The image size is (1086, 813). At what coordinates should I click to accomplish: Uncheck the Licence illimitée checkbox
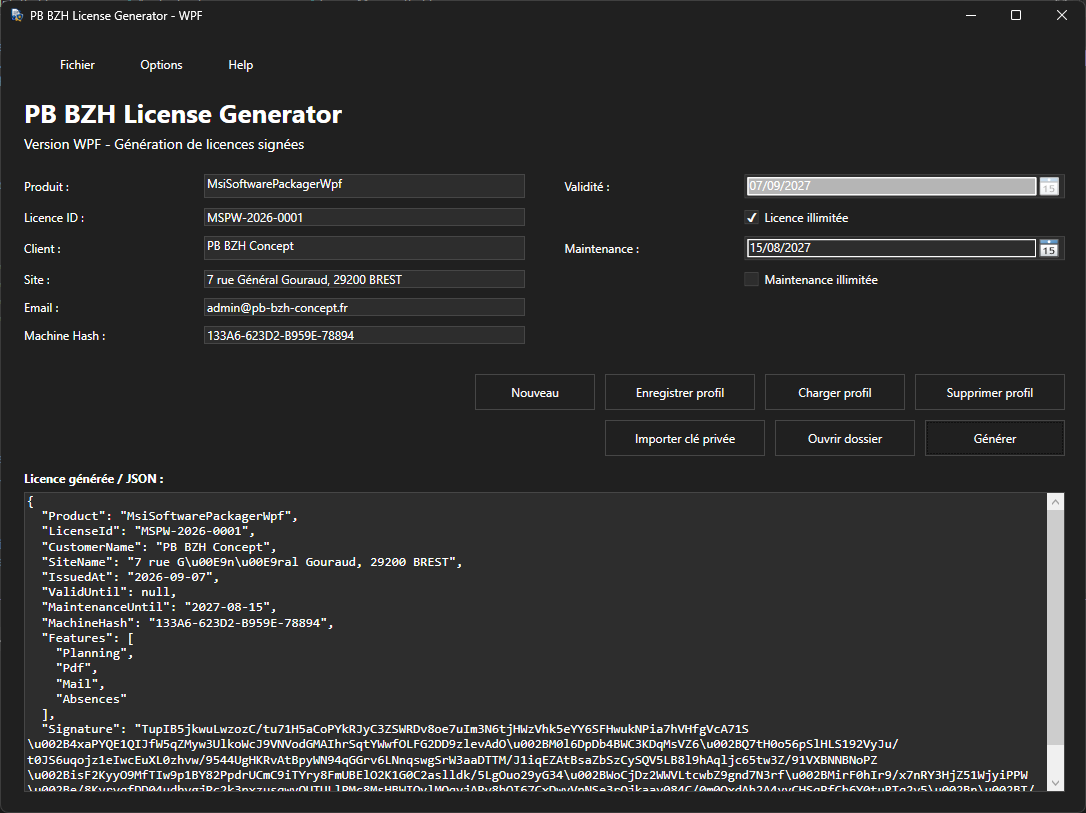click(751, 217)
